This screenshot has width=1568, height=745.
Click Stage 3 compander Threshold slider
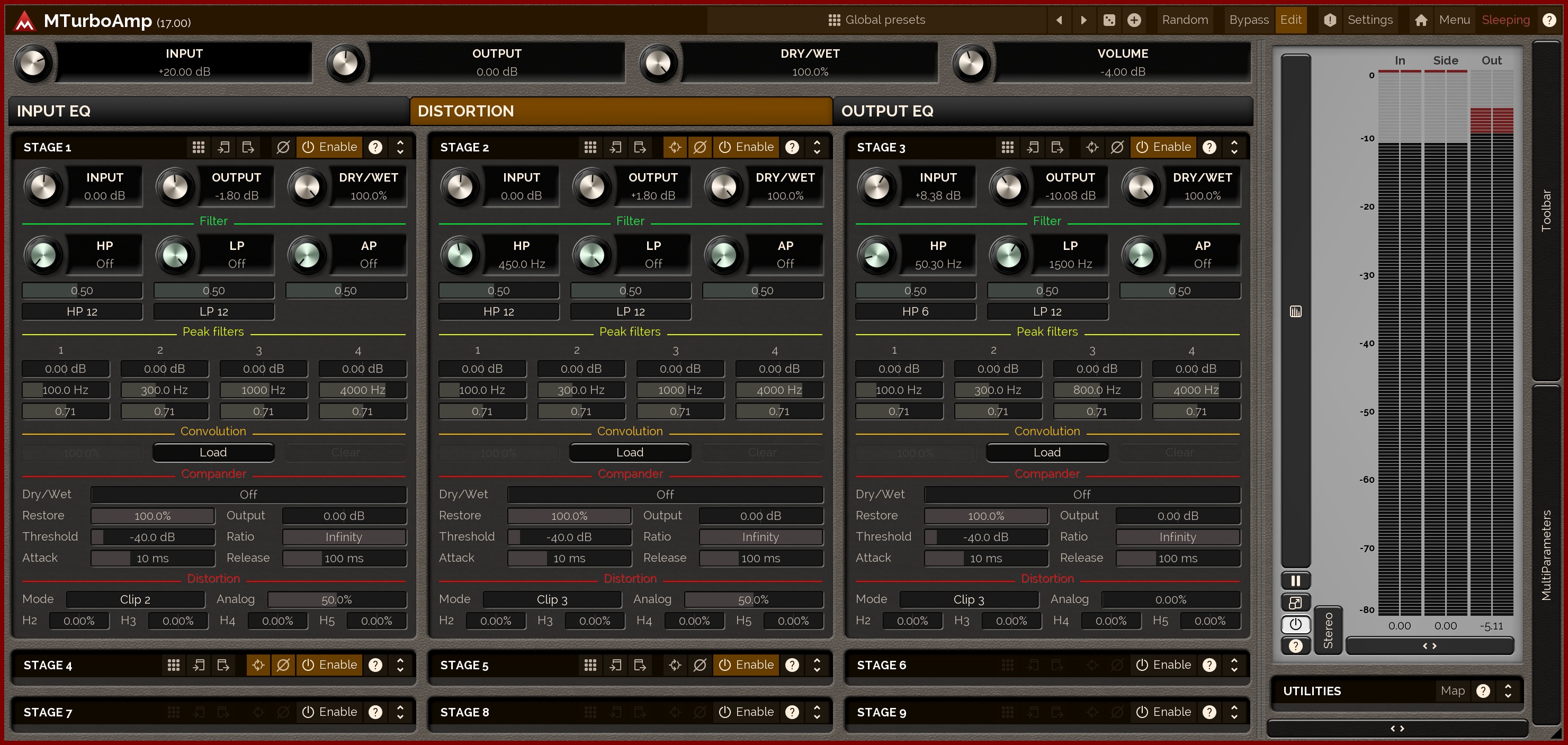tap(985, 537)
